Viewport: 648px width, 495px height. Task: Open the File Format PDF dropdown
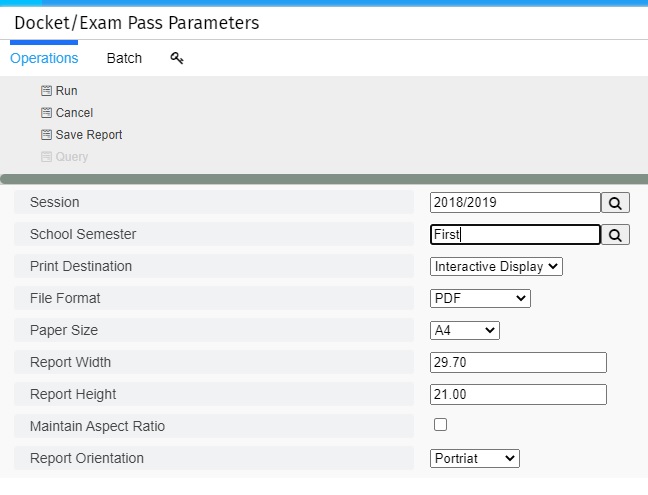click(x=480, y=298)
